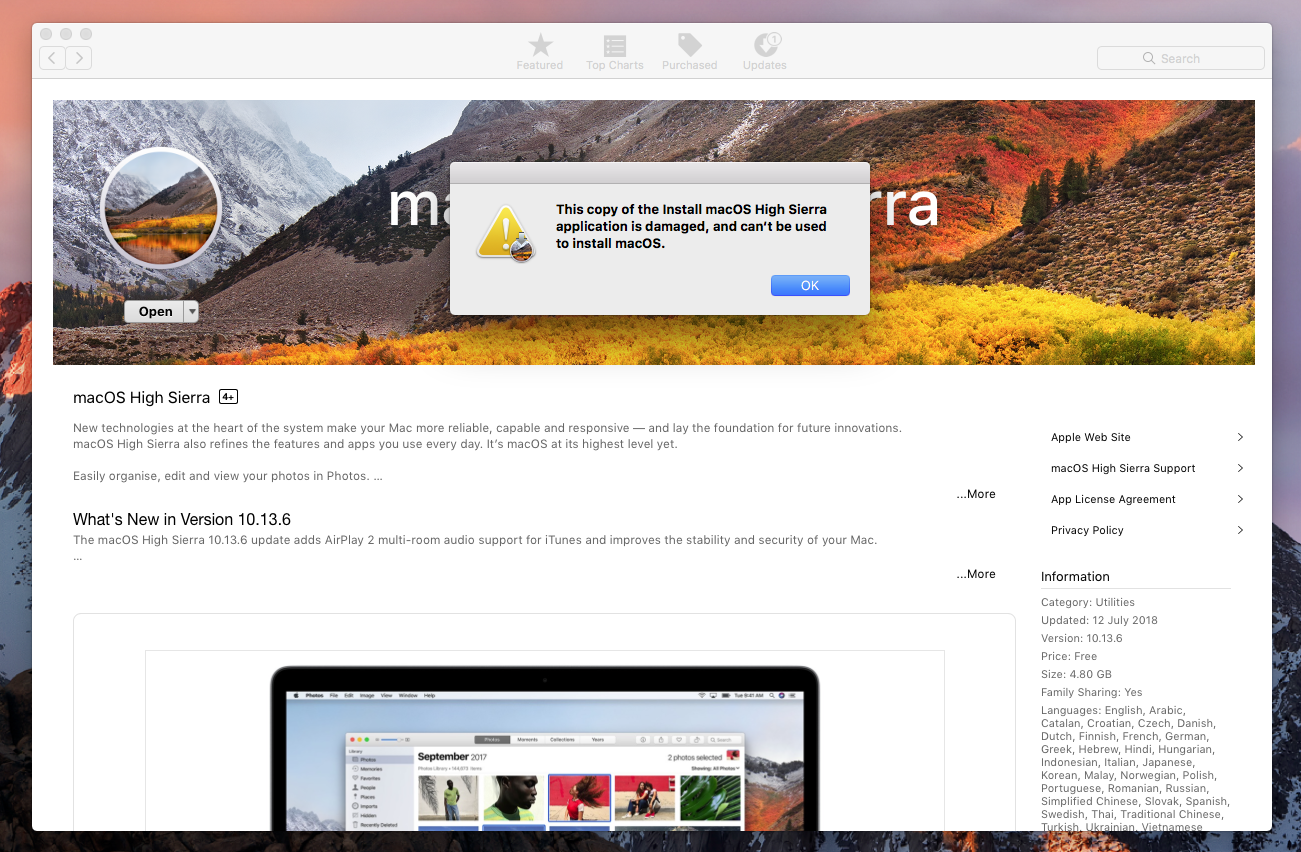
Task: Dismiss the damaged installer dialog with OK
Action: click(810, 285)
